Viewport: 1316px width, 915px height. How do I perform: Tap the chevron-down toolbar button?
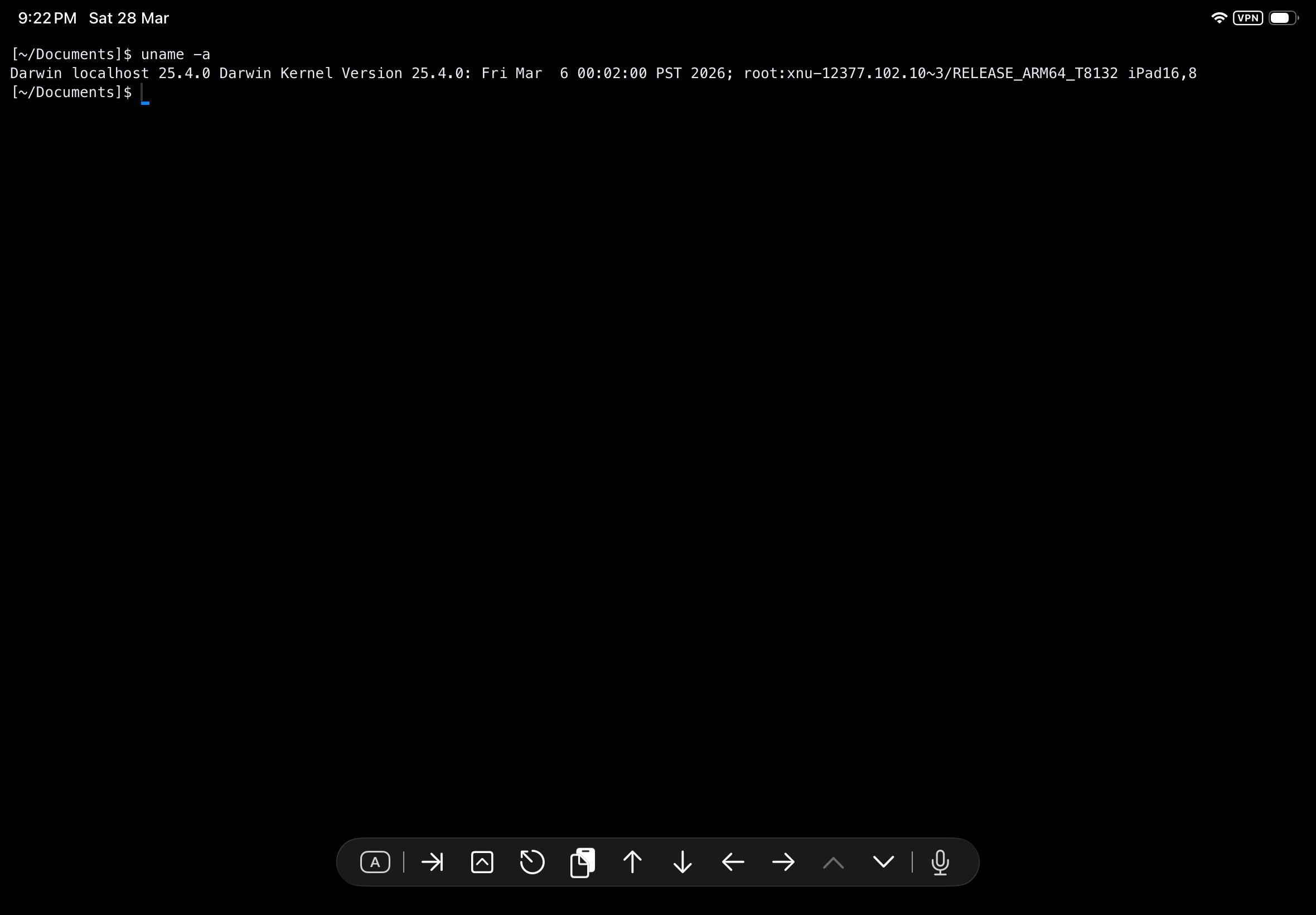click(883, 861)
